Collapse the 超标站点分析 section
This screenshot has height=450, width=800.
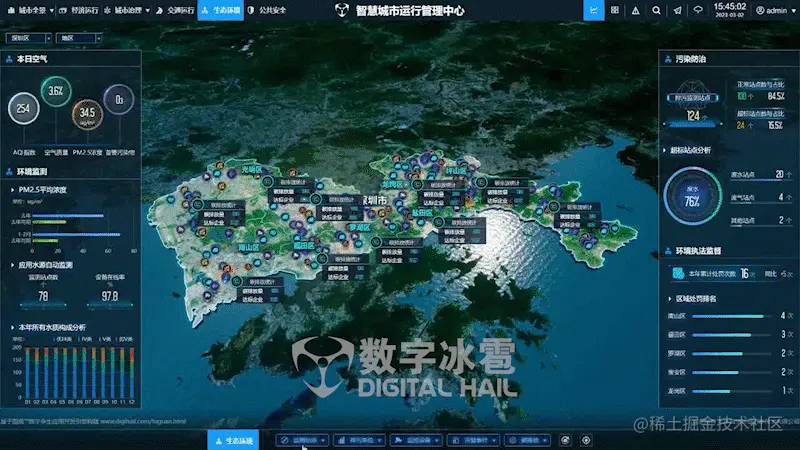pos(664,151)
